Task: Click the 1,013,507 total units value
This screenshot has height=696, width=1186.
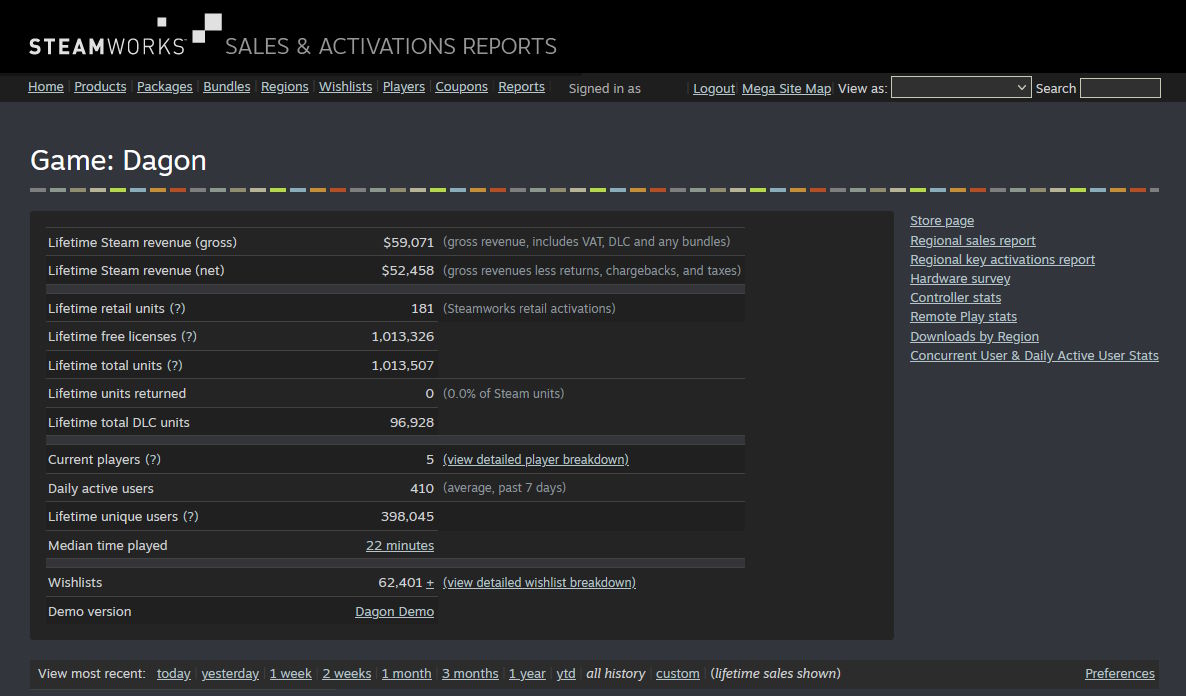Action: click(x=402, y=365)
